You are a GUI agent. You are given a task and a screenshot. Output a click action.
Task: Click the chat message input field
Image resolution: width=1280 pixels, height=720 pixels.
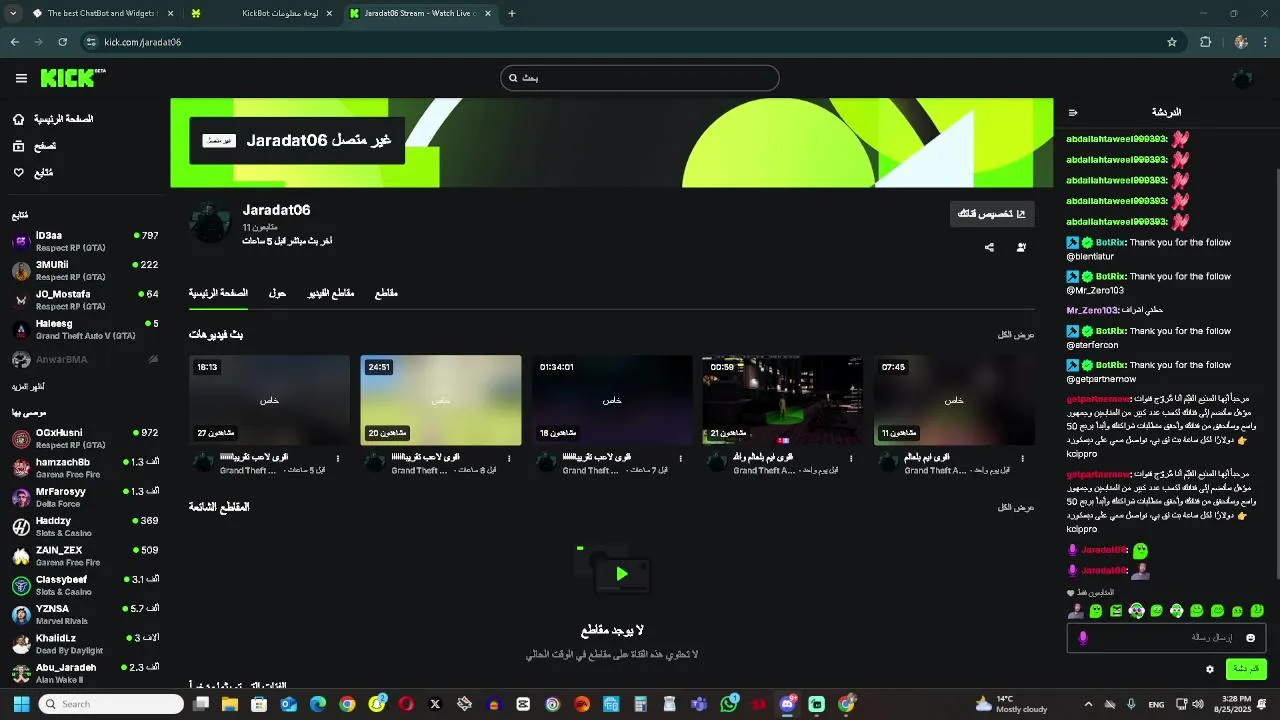pyautogui.click(x=1167, y=637)
